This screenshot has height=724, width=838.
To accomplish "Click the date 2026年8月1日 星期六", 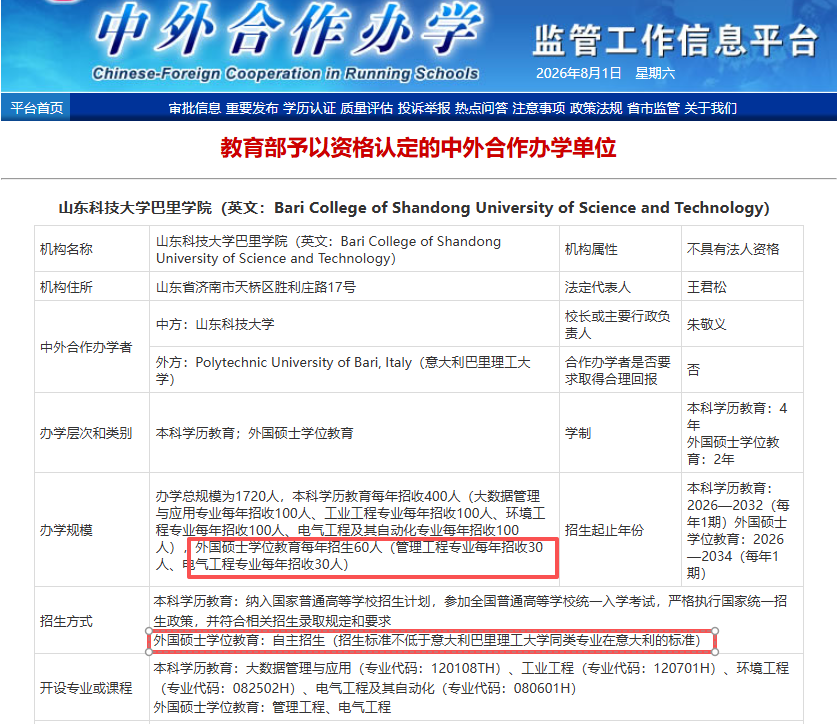I will click(x=606, y=73).
